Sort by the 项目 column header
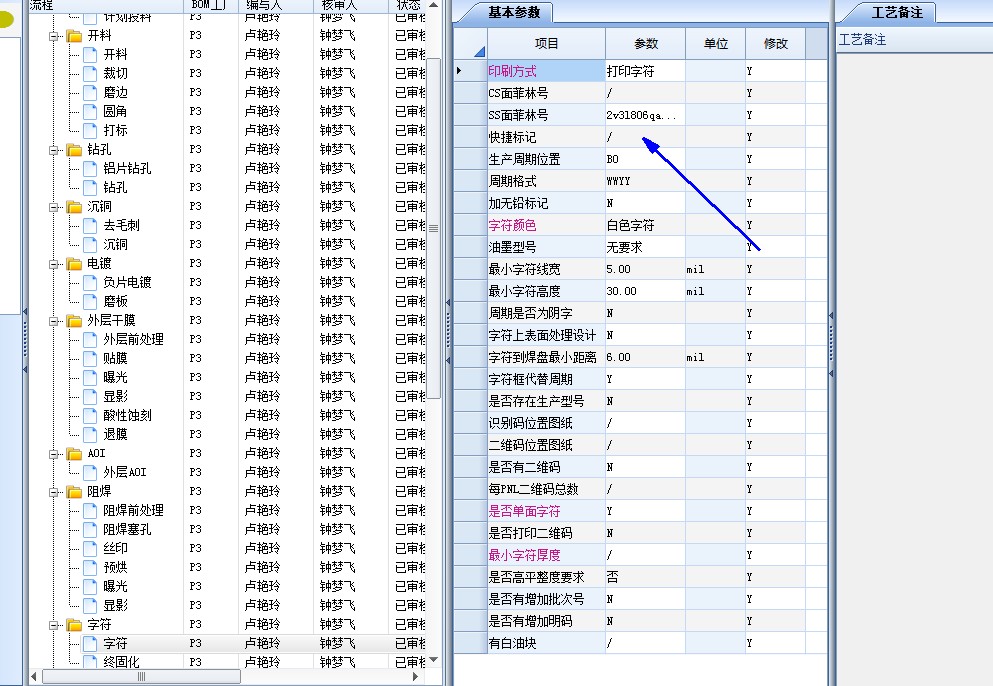This screenshot has width=993, height=686. [x=547, y=44]
